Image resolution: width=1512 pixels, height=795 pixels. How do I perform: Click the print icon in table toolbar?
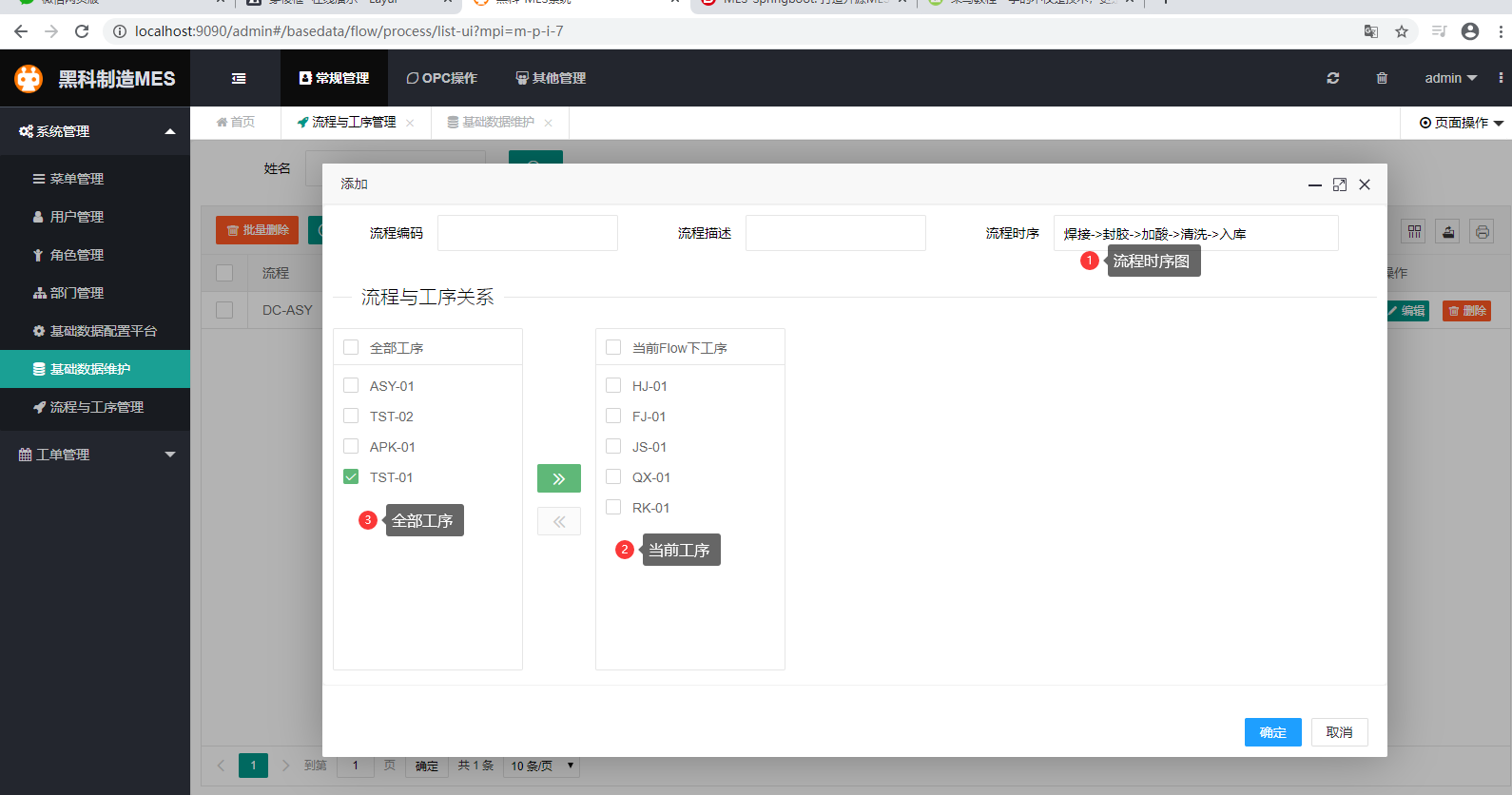click(x=1482, y=231)
